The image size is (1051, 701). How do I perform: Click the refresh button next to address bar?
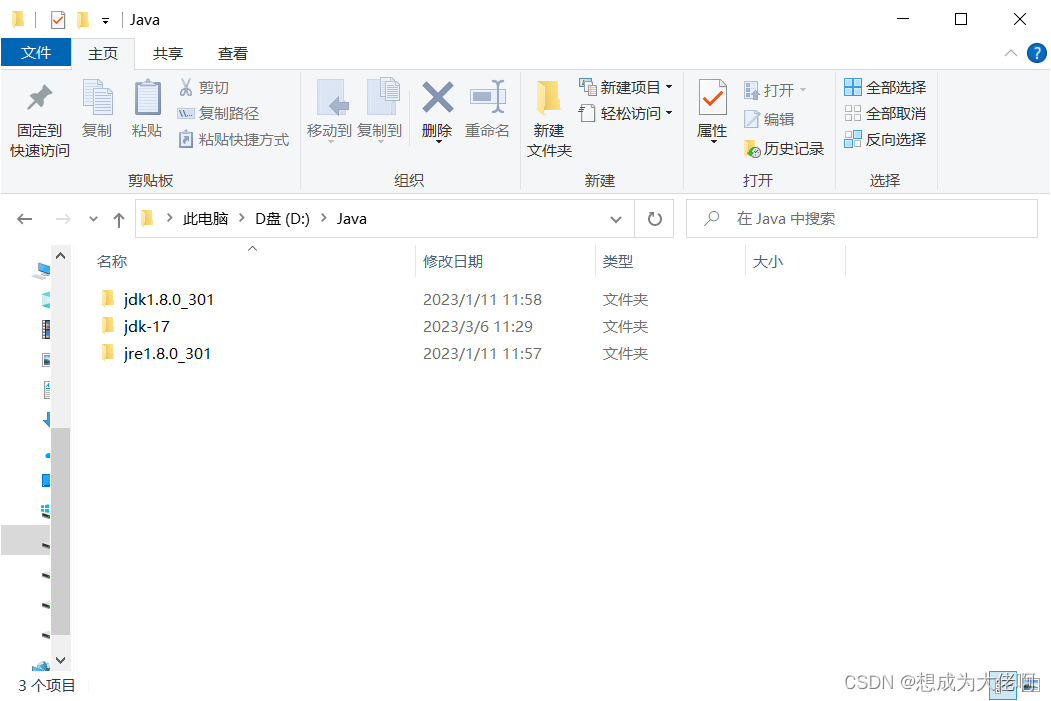[x=654, y=218]
